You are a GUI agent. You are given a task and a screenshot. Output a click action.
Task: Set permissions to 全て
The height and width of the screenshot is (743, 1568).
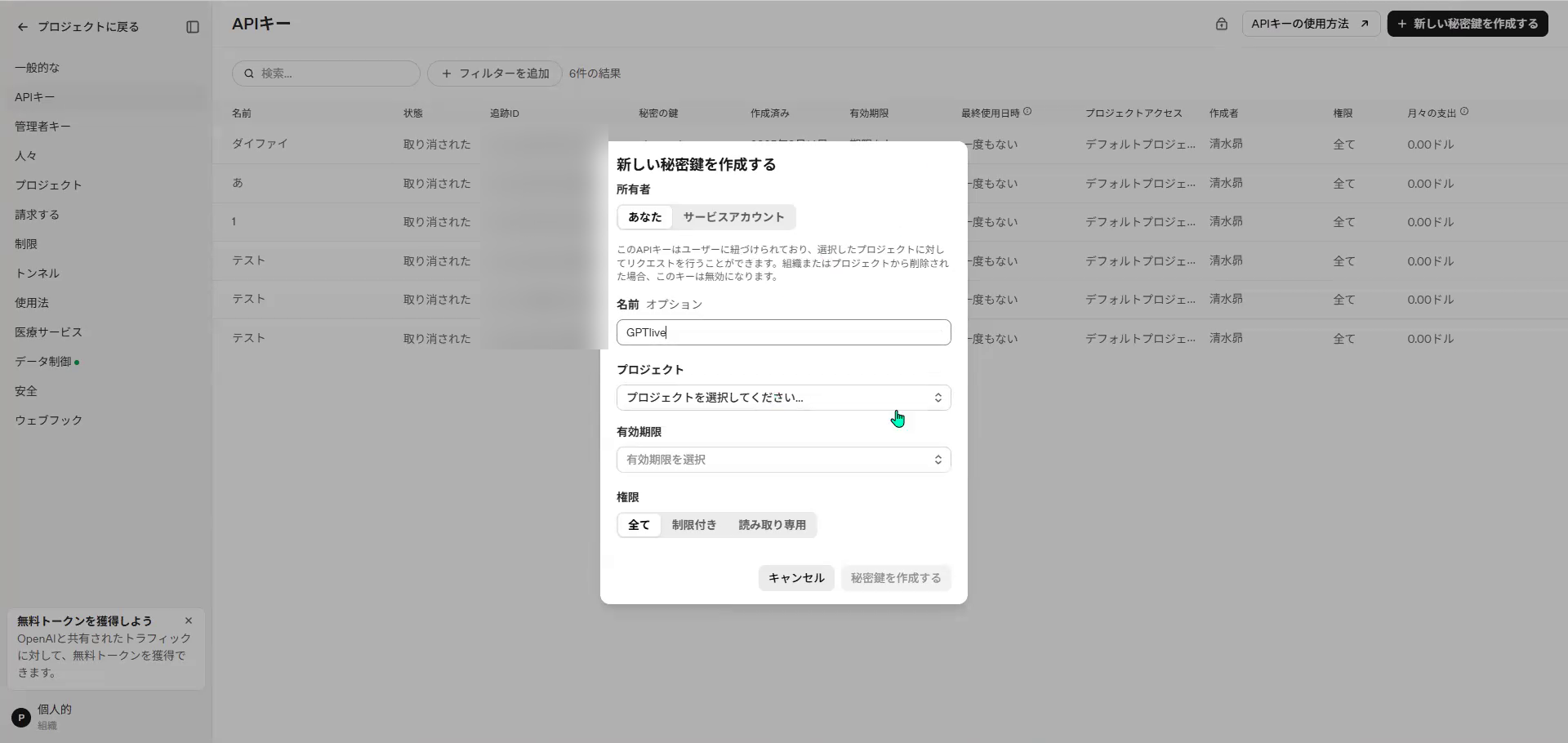coord(639,525)
